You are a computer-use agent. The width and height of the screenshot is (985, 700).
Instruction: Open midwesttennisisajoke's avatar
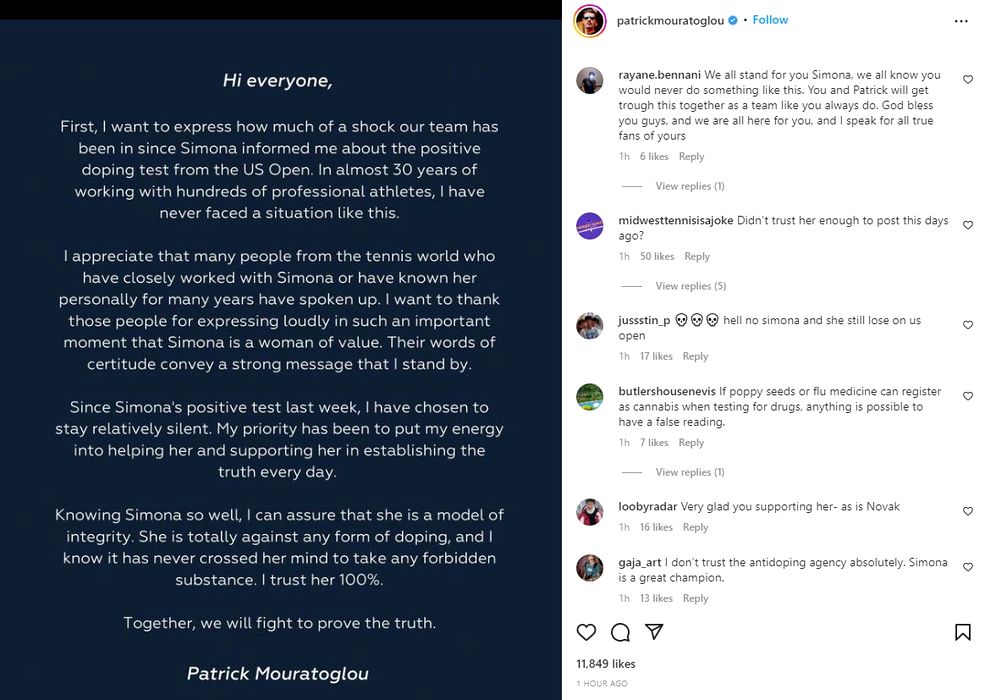click(x=590, y=226)
